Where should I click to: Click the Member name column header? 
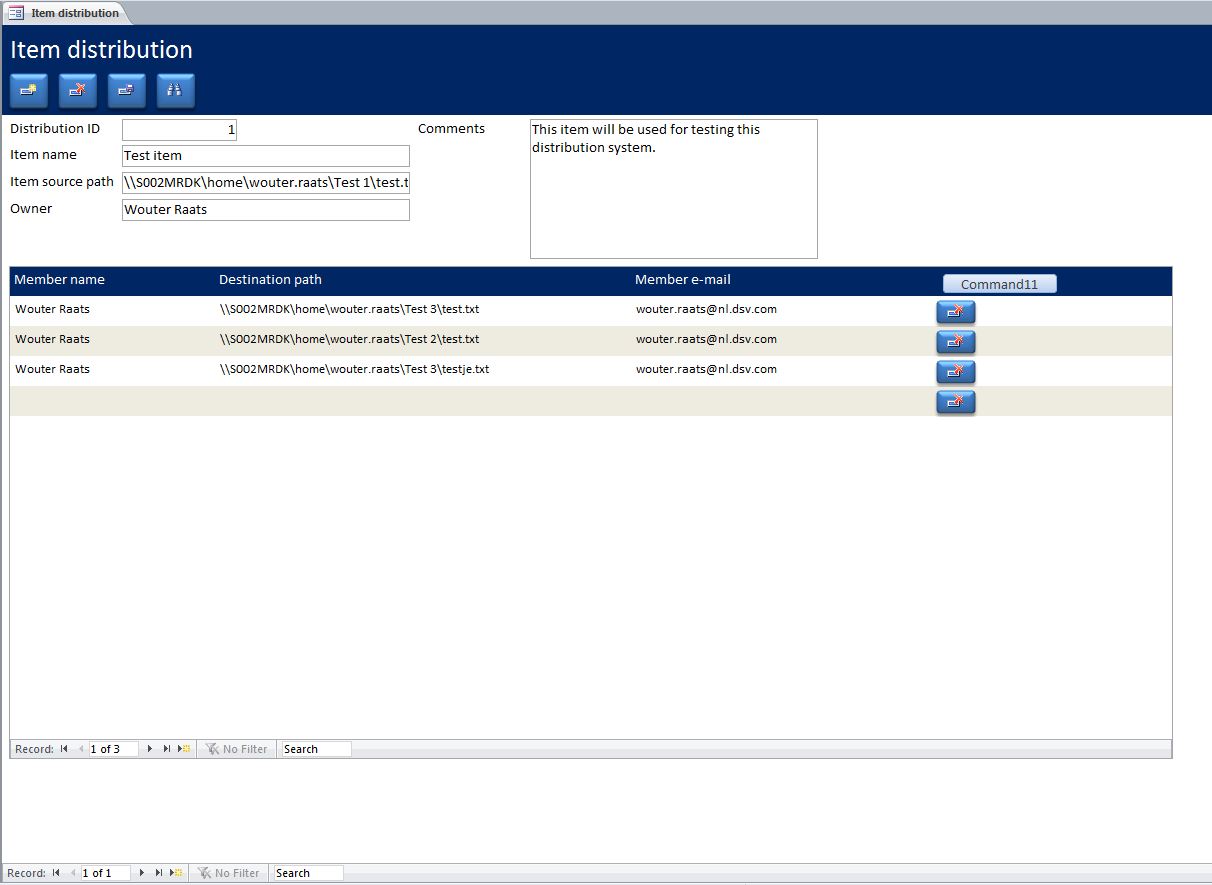click(59, 280)
